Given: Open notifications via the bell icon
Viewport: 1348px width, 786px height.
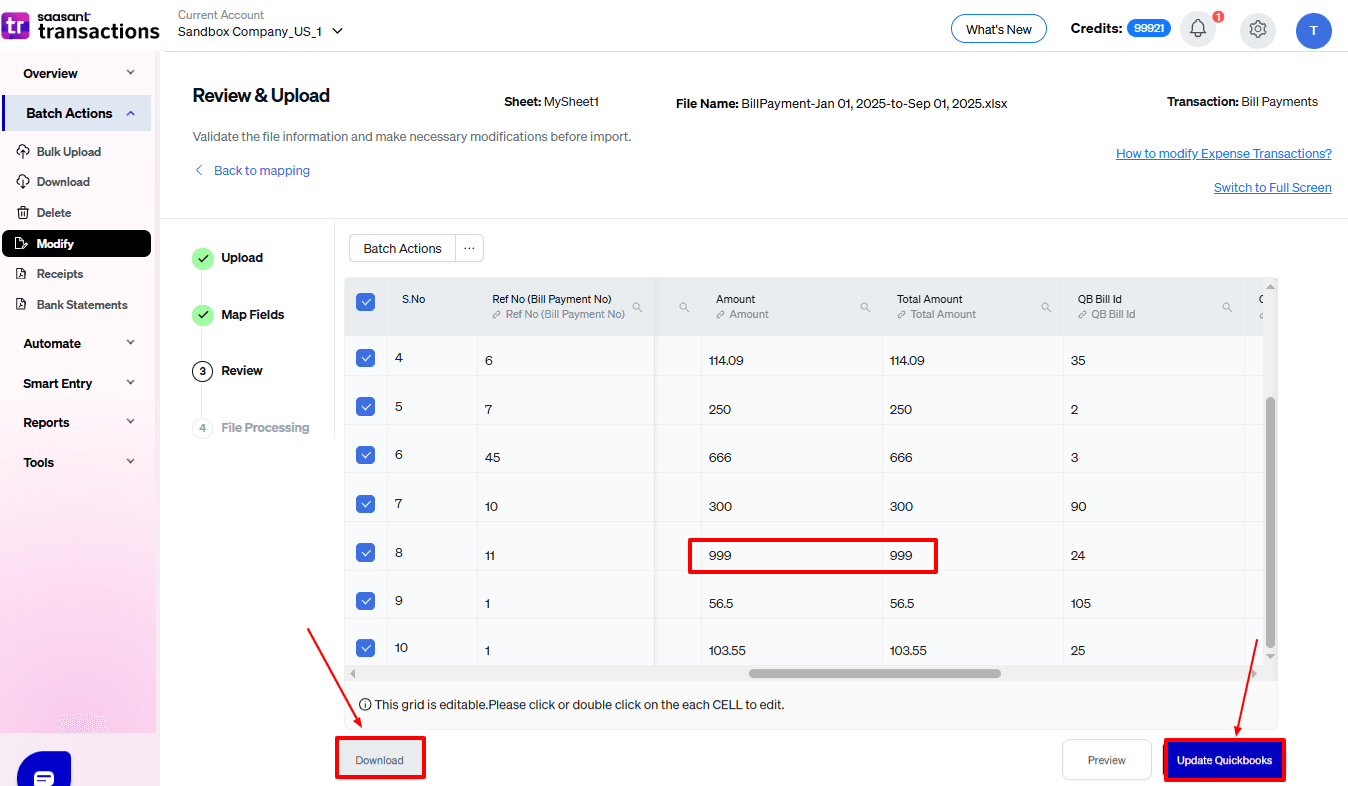Looking at the screenshot, I should 1198,30.
